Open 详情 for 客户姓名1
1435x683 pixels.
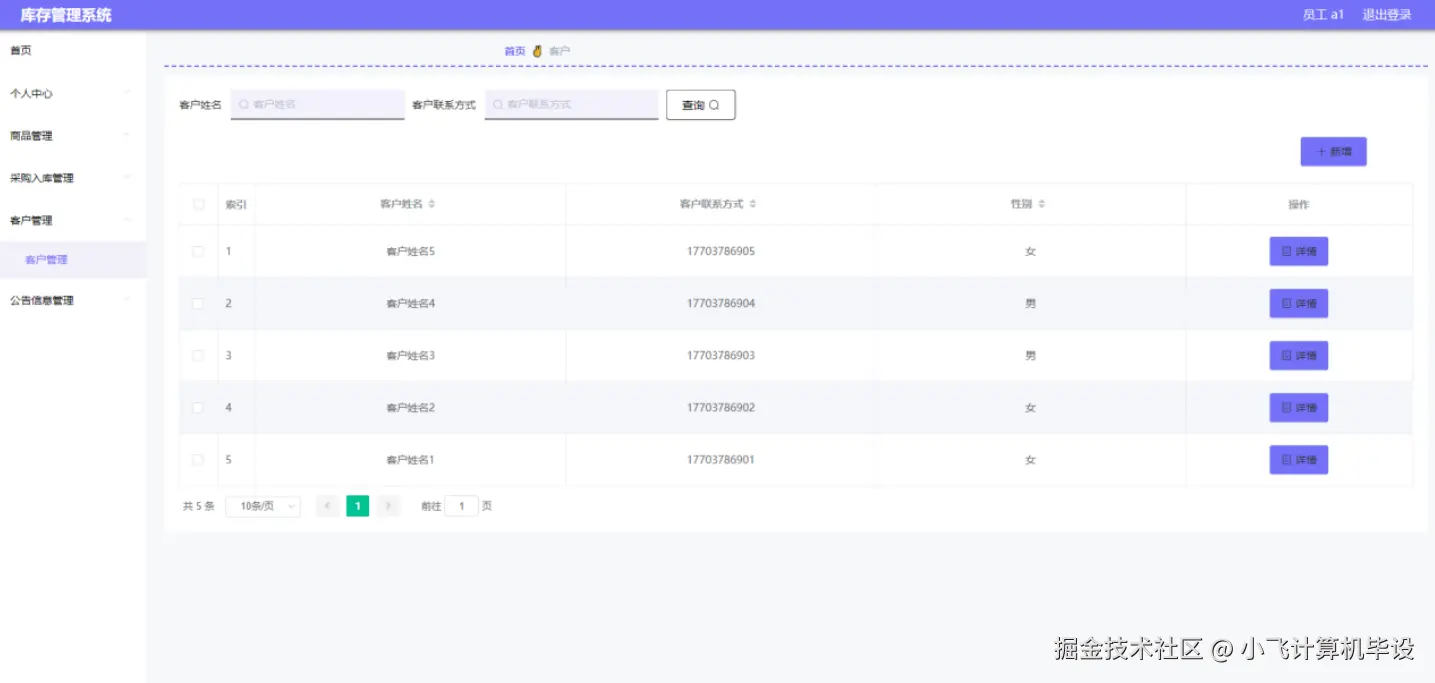1298,460
